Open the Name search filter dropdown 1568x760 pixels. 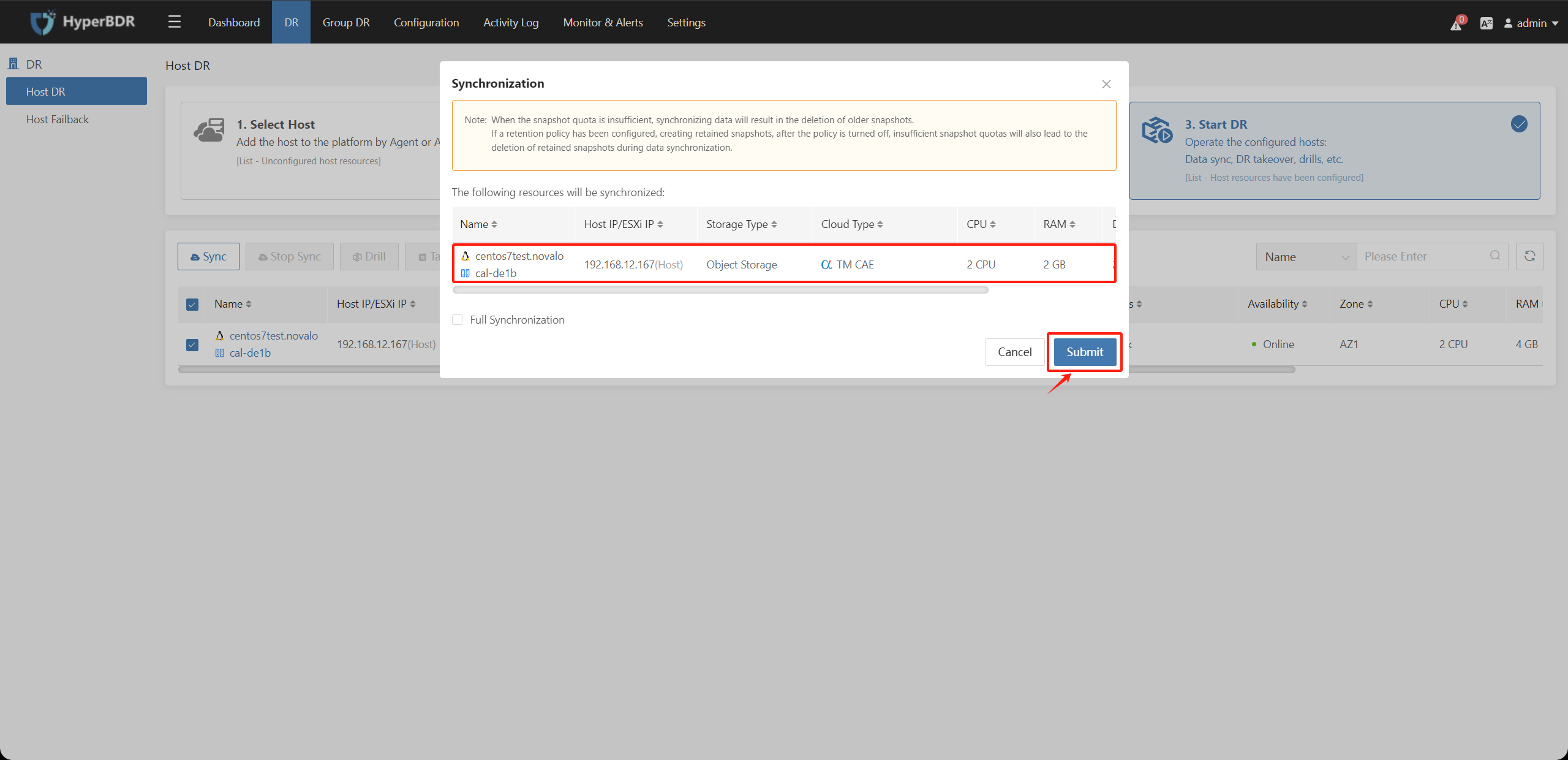1306,257
